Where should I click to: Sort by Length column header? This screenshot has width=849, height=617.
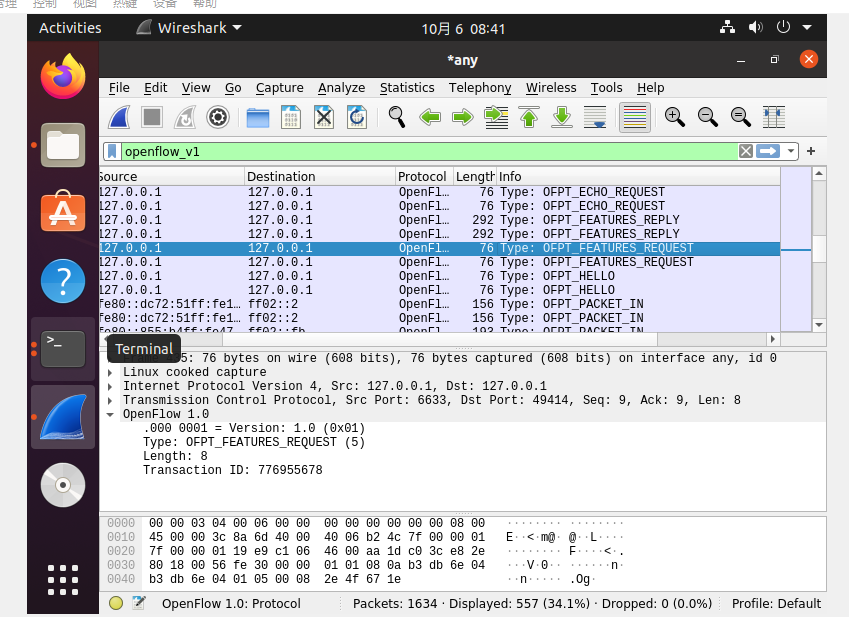tap(475, 176)
